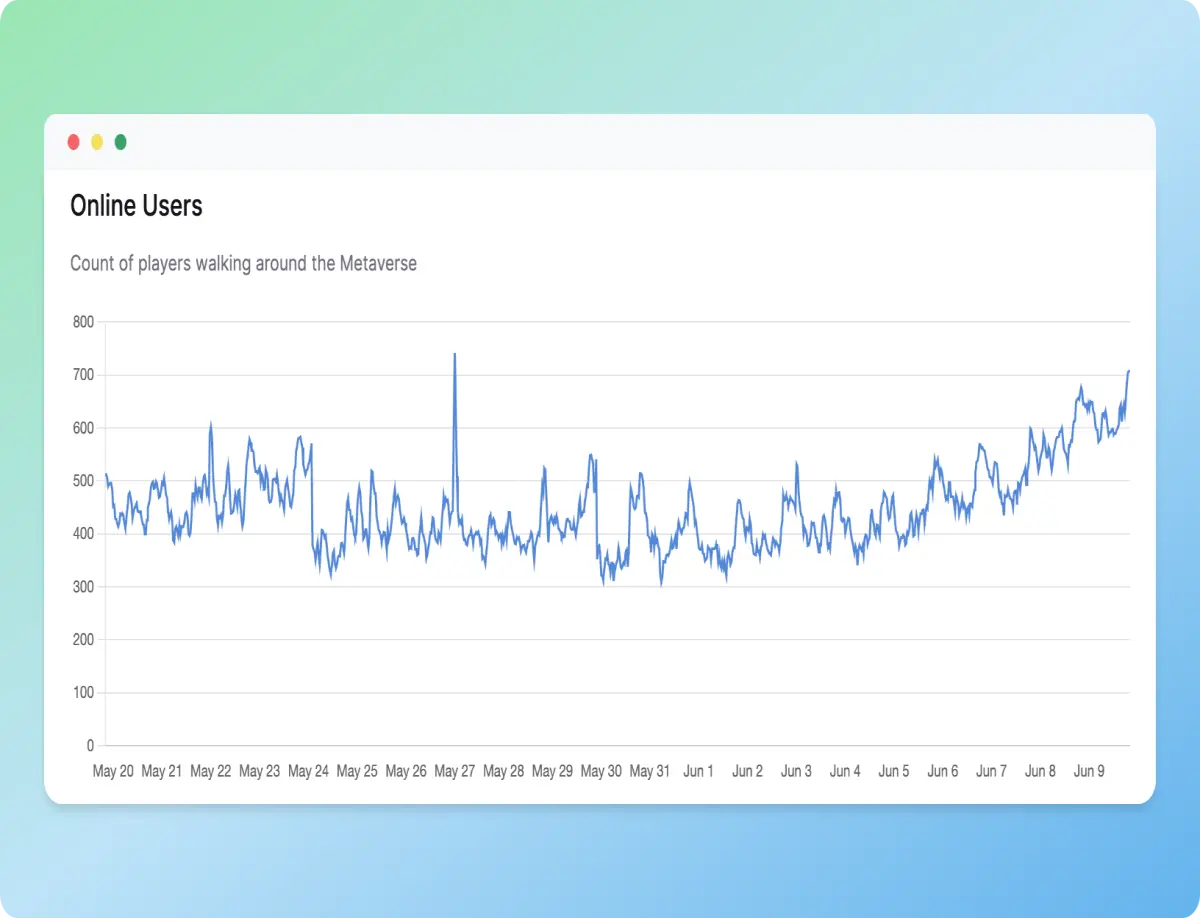
Task: Click the tallest spike peak in the line chart
Action: pyautogui.click(x=455, y=354)
